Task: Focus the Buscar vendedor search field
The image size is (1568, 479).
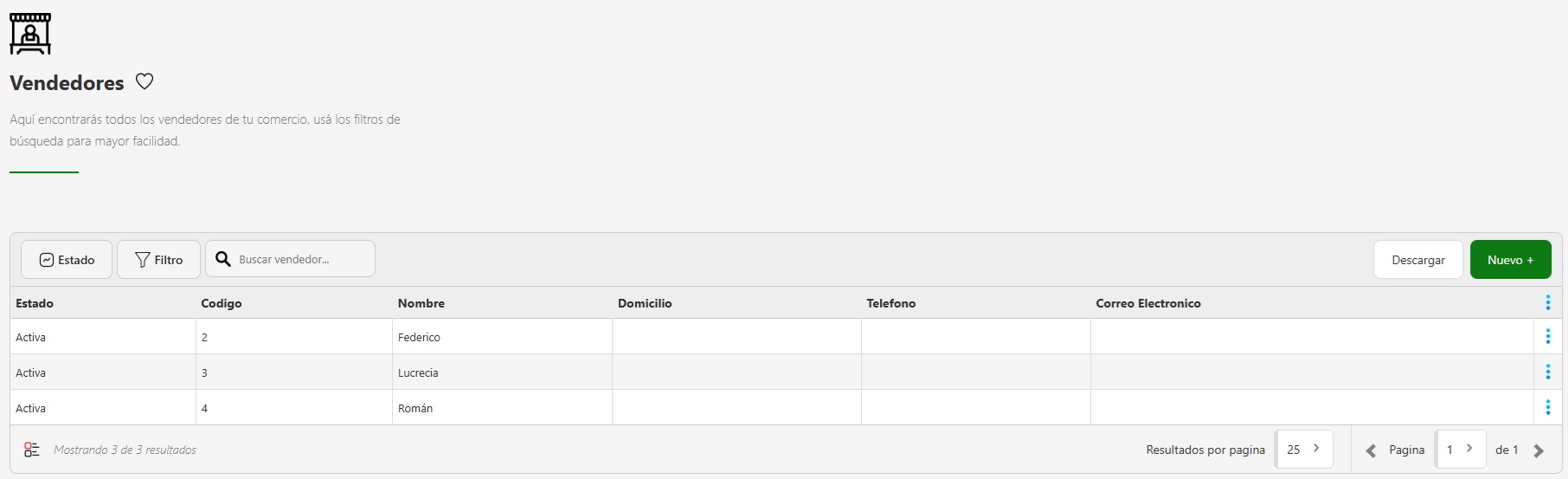Action: [301, 260]
